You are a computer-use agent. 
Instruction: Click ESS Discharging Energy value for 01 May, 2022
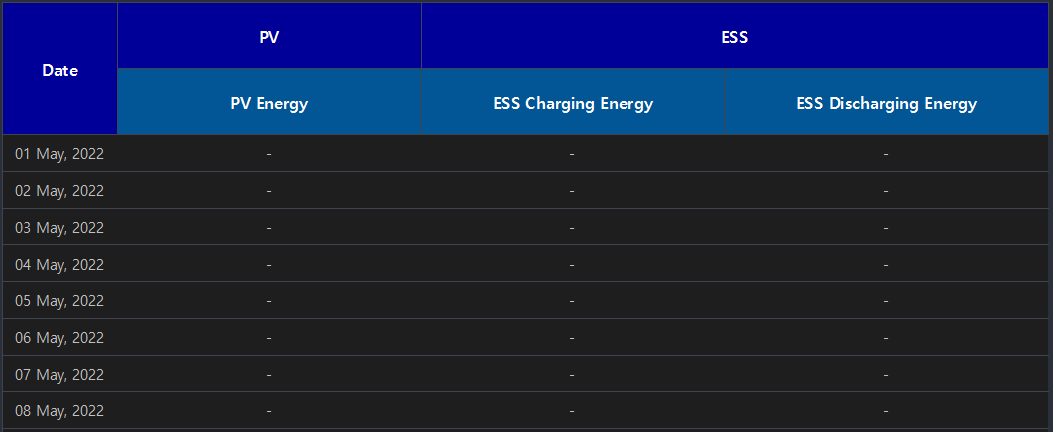tap(886, 154)
